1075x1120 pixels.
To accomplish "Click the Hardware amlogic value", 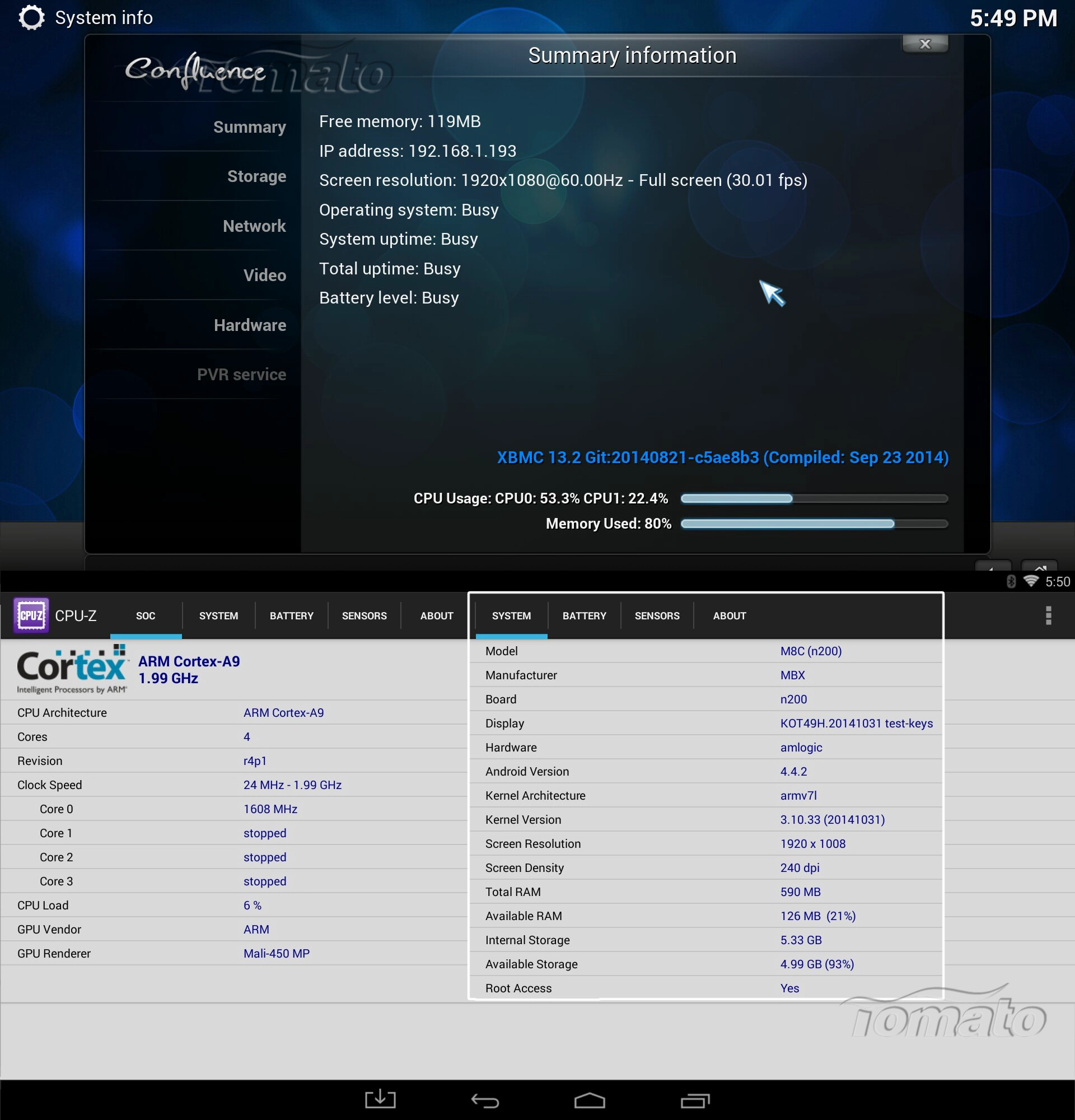I will [801, 748].
